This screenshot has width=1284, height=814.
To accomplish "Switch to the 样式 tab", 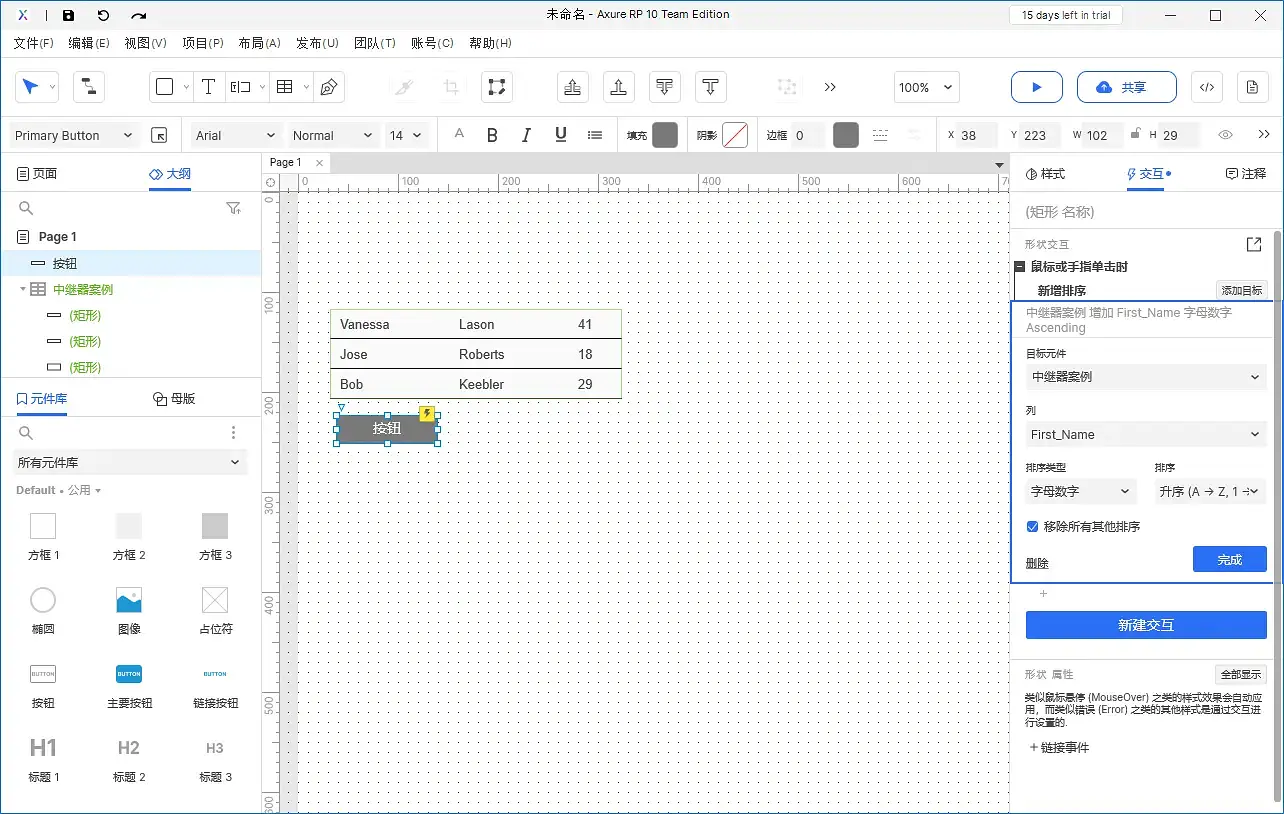I will pyautogui.click(x=1046, y=174).
